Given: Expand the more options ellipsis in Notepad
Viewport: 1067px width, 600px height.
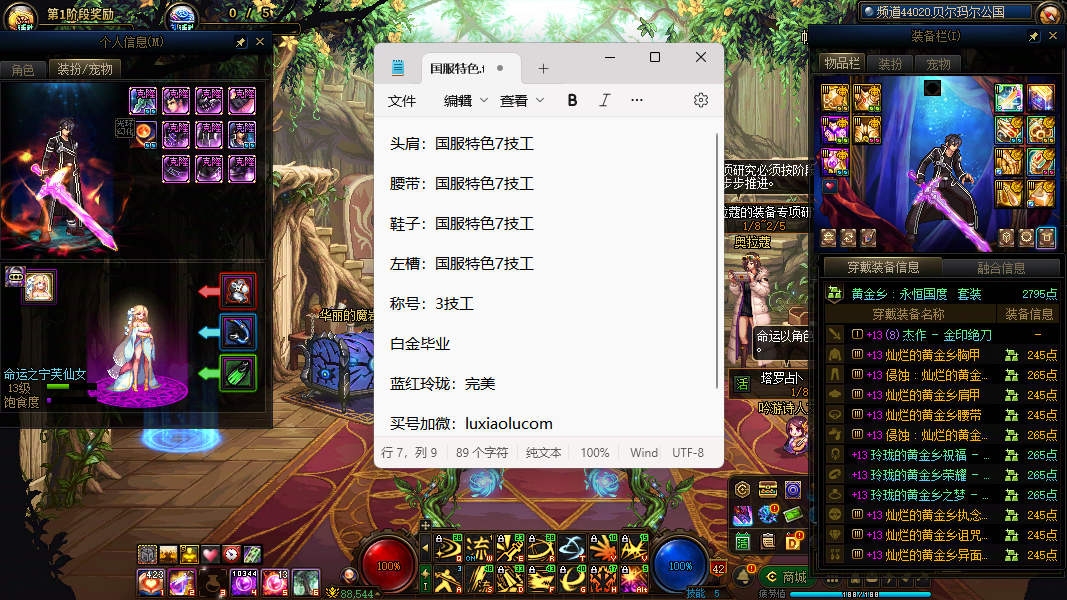Looking at the screenshot, I should [x=637, y=100].
